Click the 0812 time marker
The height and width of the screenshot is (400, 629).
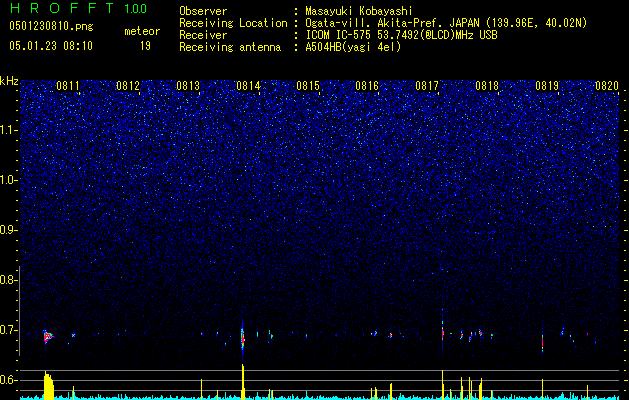pos(128,86)
